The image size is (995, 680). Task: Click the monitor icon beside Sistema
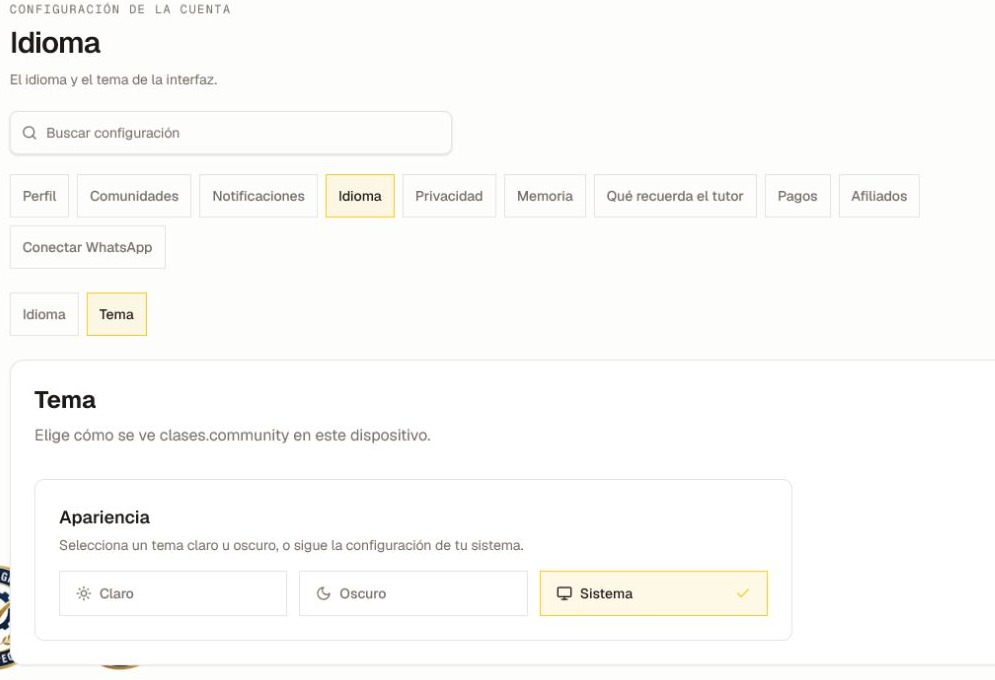(564, 594)
